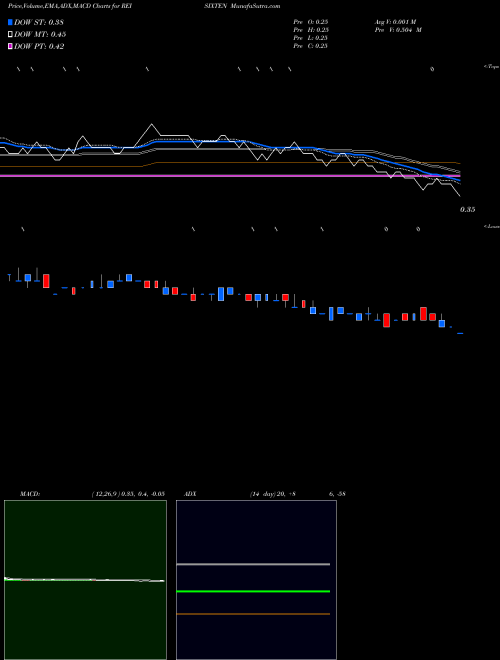Click the 'SIXTEN MunafaSutra.com' title text
The height and width of the screenshot is (660, 500).
point(243,6)
